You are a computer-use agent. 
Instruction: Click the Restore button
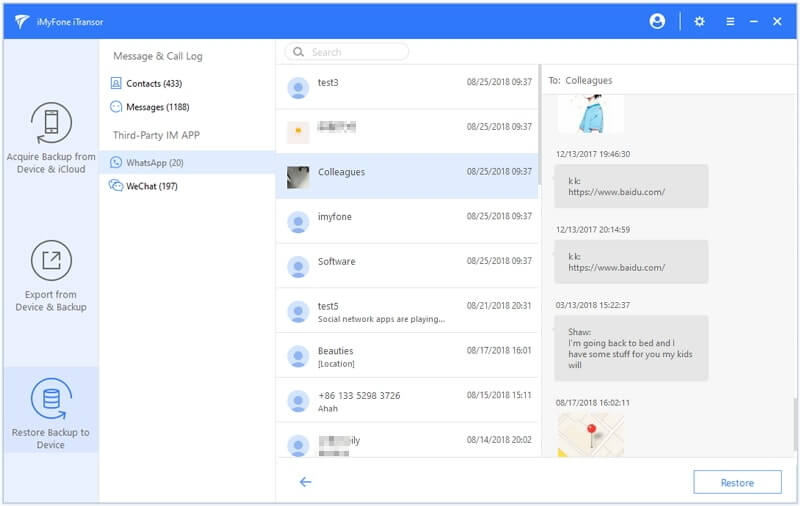coord(737,482)
